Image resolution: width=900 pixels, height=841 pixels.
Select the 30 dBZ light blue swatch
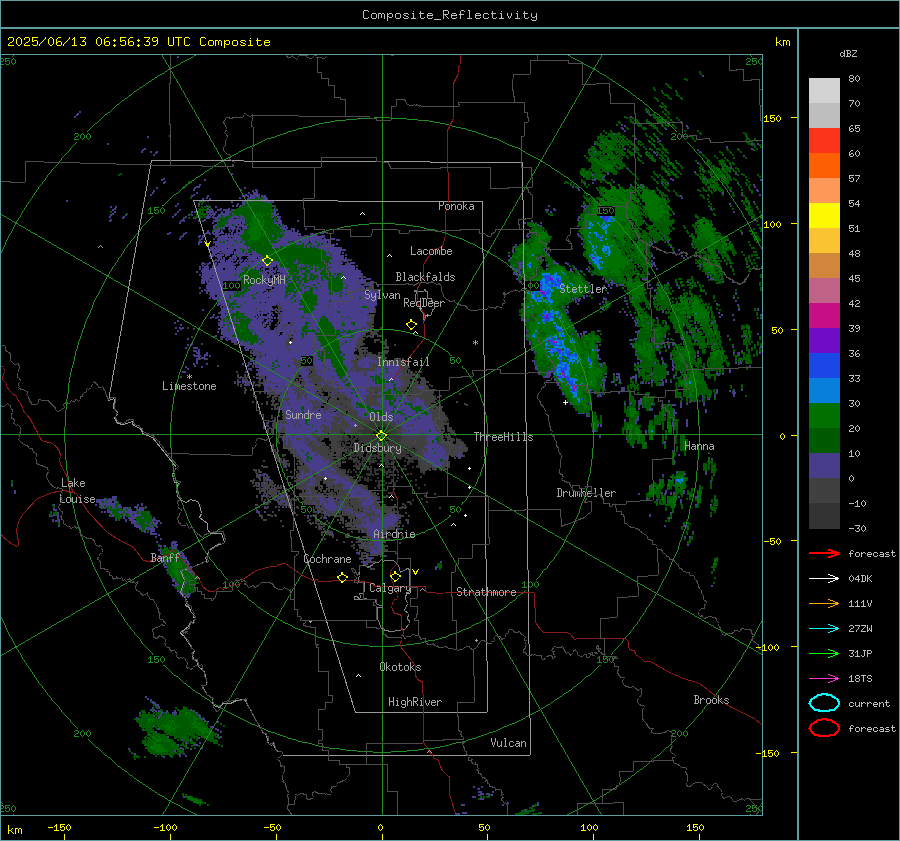tap(824, 390)
